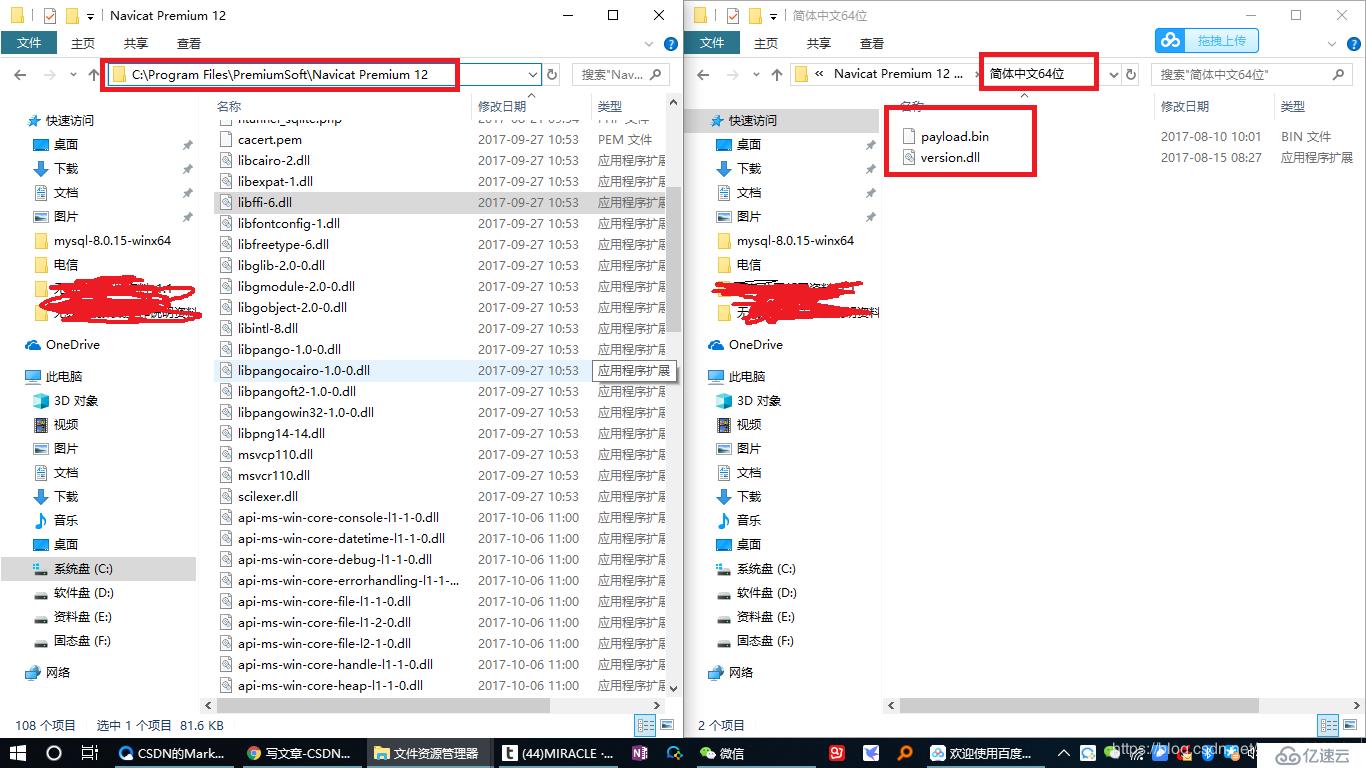Switch to 共享 tab in Navicat Premium 12 window
1366x768 pixels.
(136, 43)
